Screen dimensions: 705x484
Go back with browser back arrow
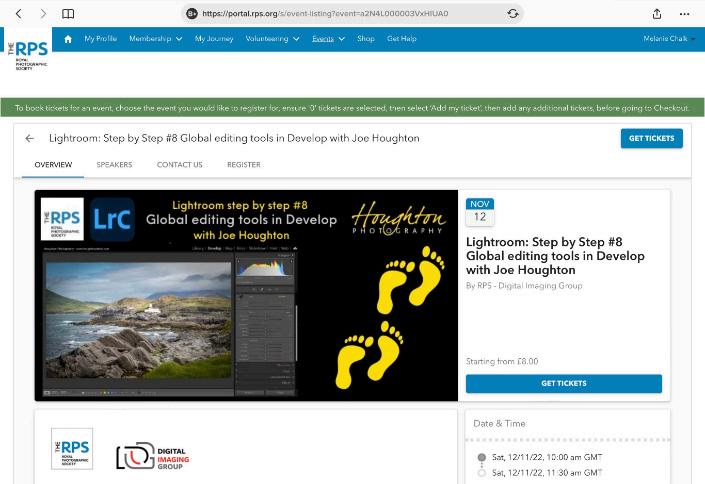(x=18, y=13)
